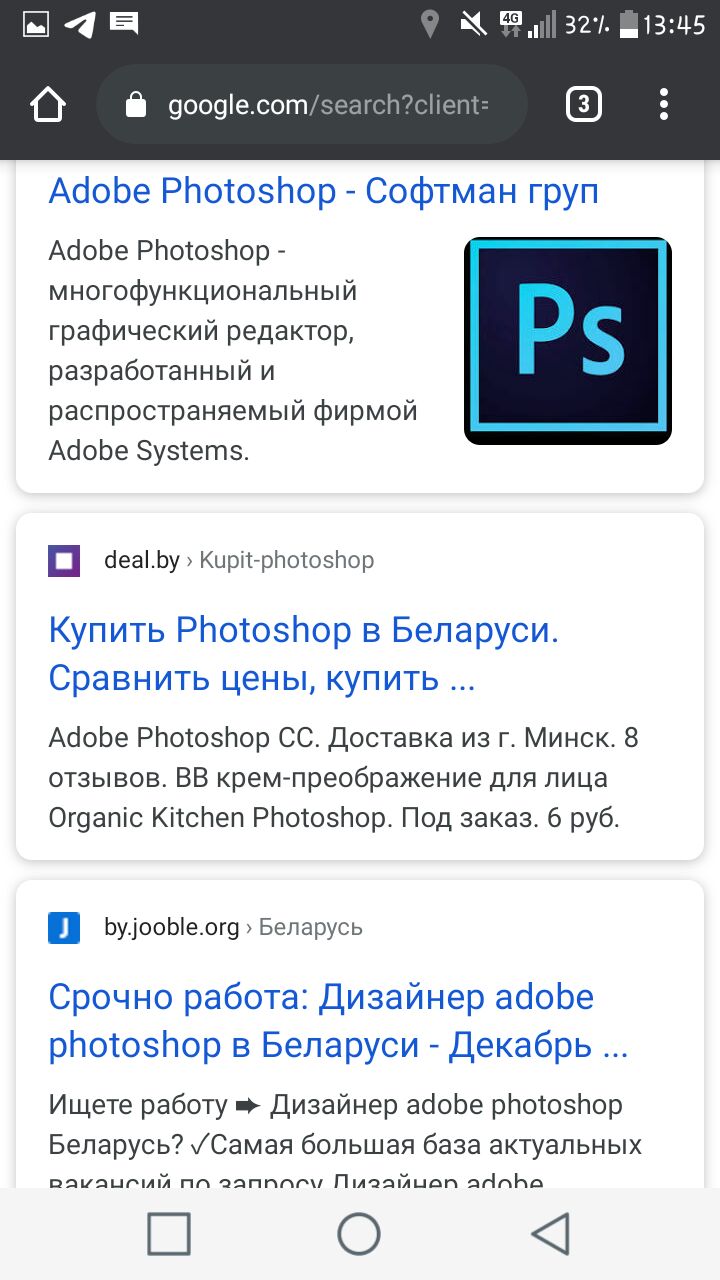Tap the message notification icon in status bar
Screen dimensions: 720x1280
point(124,25)
